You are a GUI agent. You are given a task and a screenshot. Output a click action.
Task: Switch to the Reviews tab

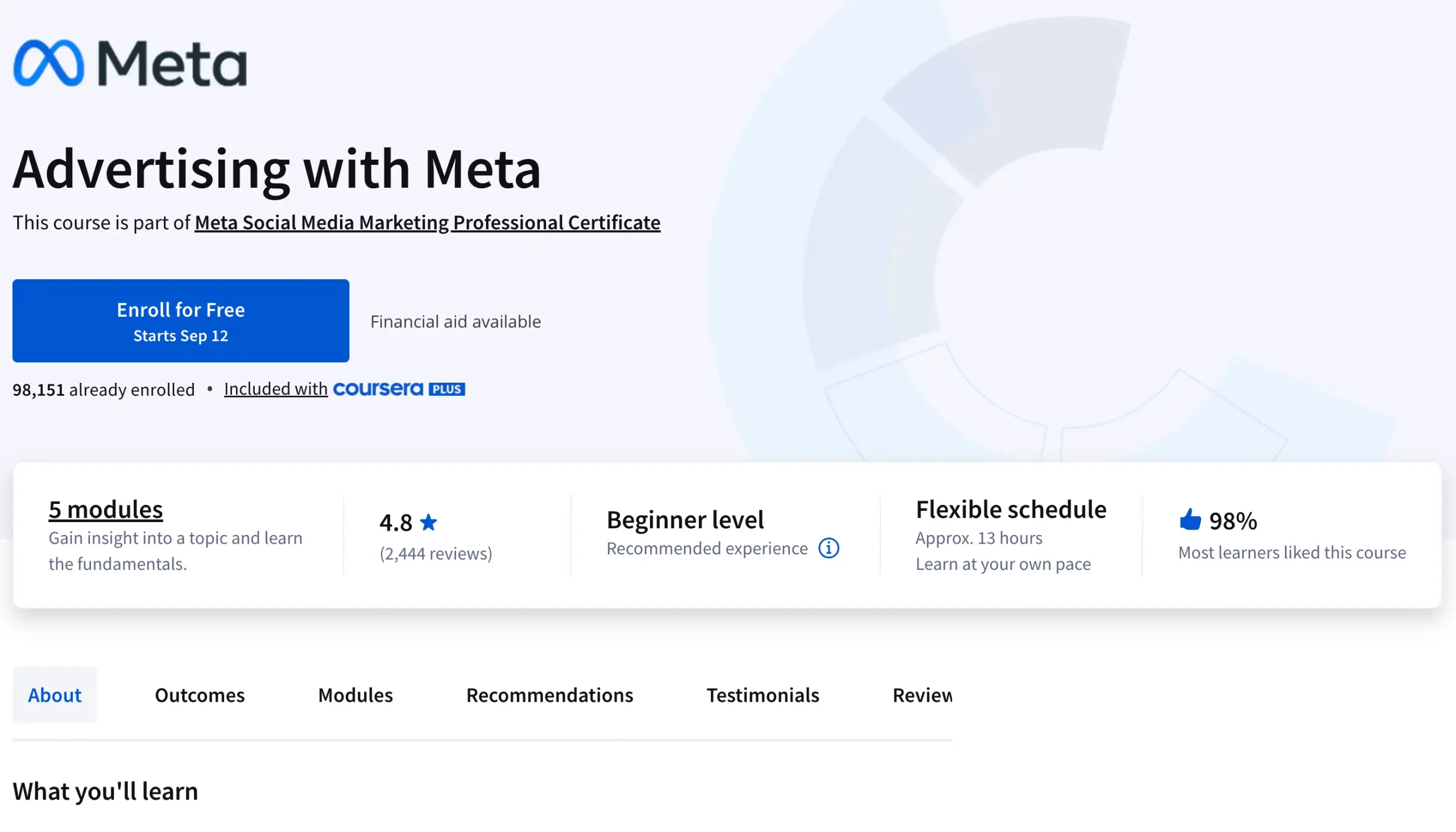tap(922, 695)
